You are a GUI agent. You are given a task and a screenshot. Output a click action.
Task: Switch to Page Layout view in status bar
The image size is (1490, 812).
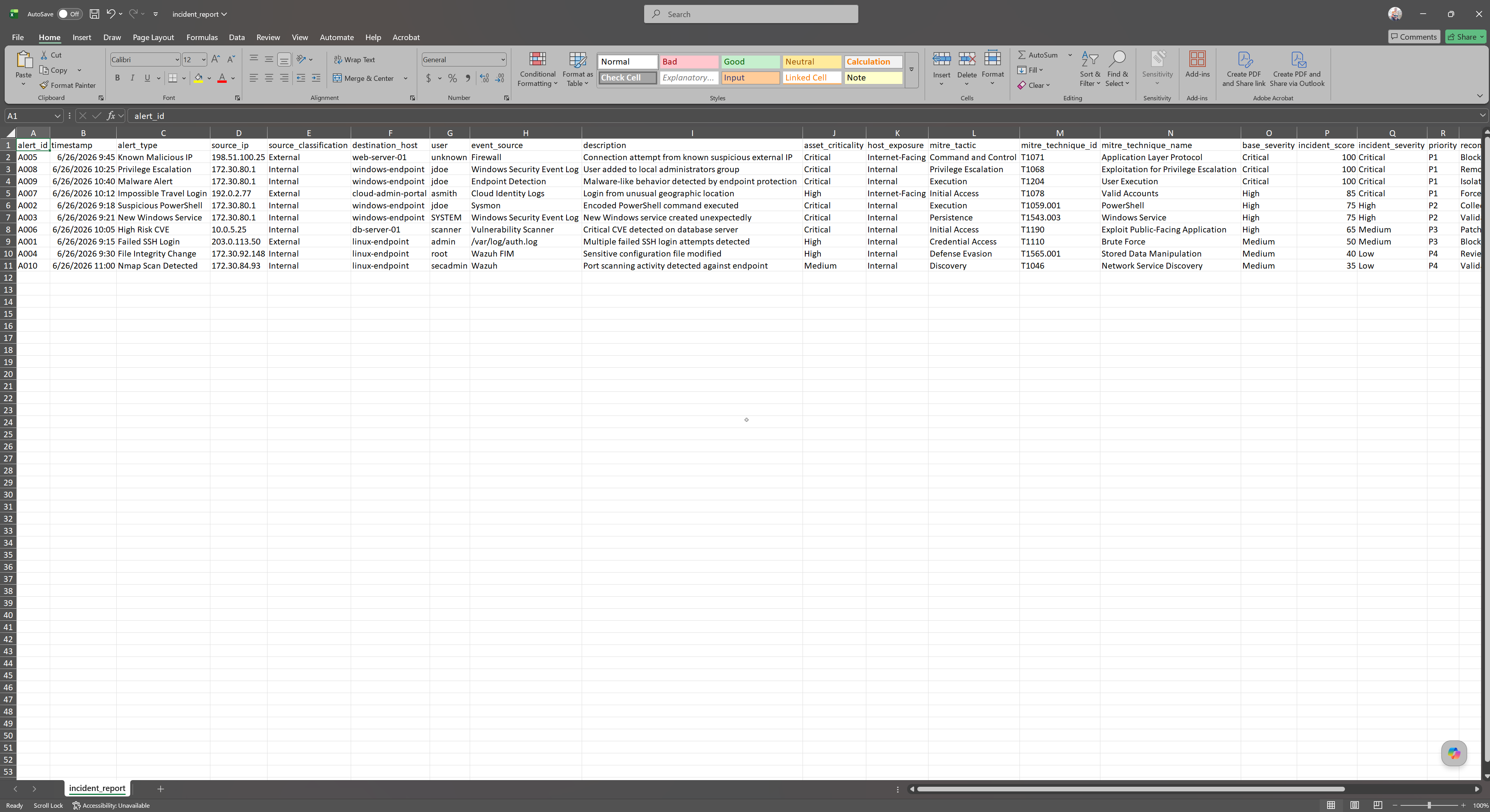(1355, 805)
